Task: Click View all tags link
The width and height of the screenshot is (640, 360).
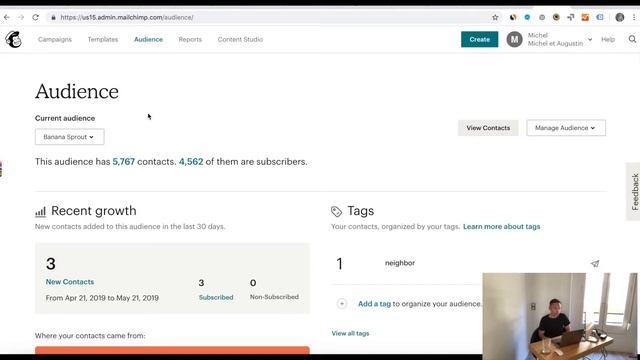Action: (350, 333)
